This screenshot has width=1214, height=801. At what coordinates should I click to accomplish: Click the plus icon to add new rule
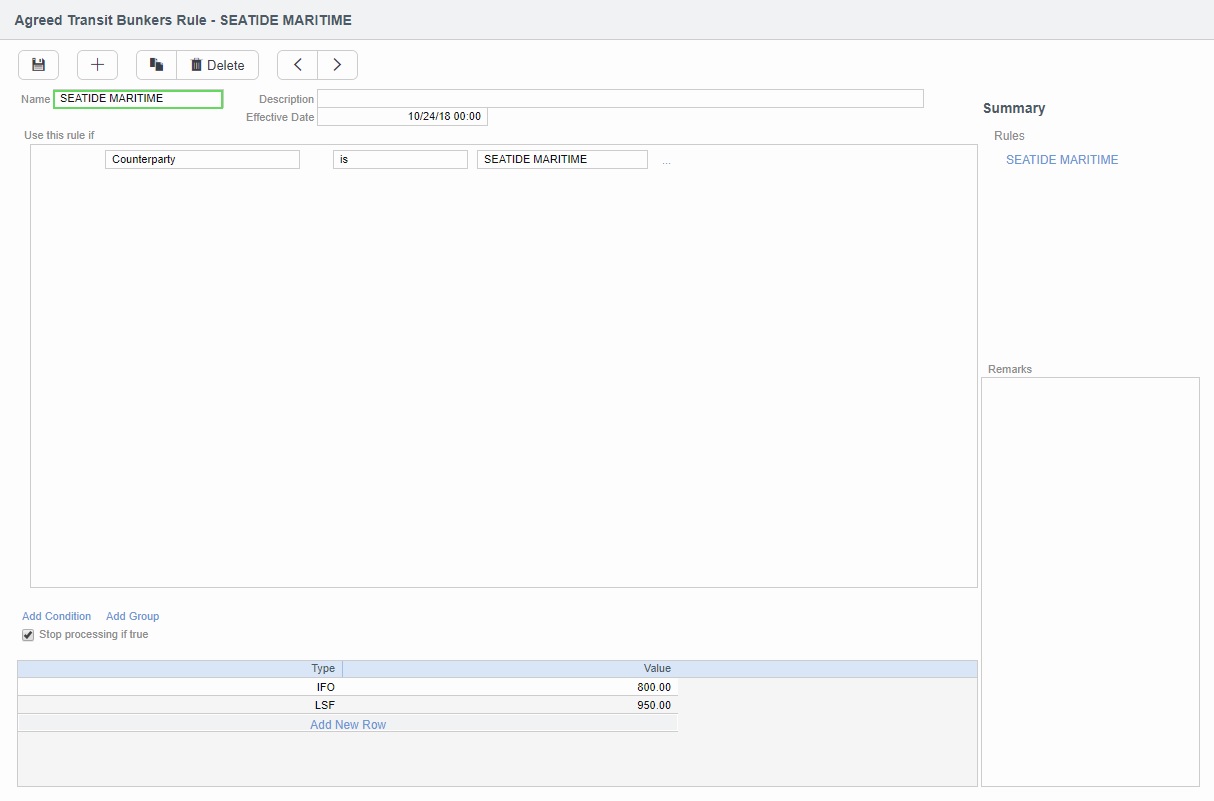click(97, 65)
